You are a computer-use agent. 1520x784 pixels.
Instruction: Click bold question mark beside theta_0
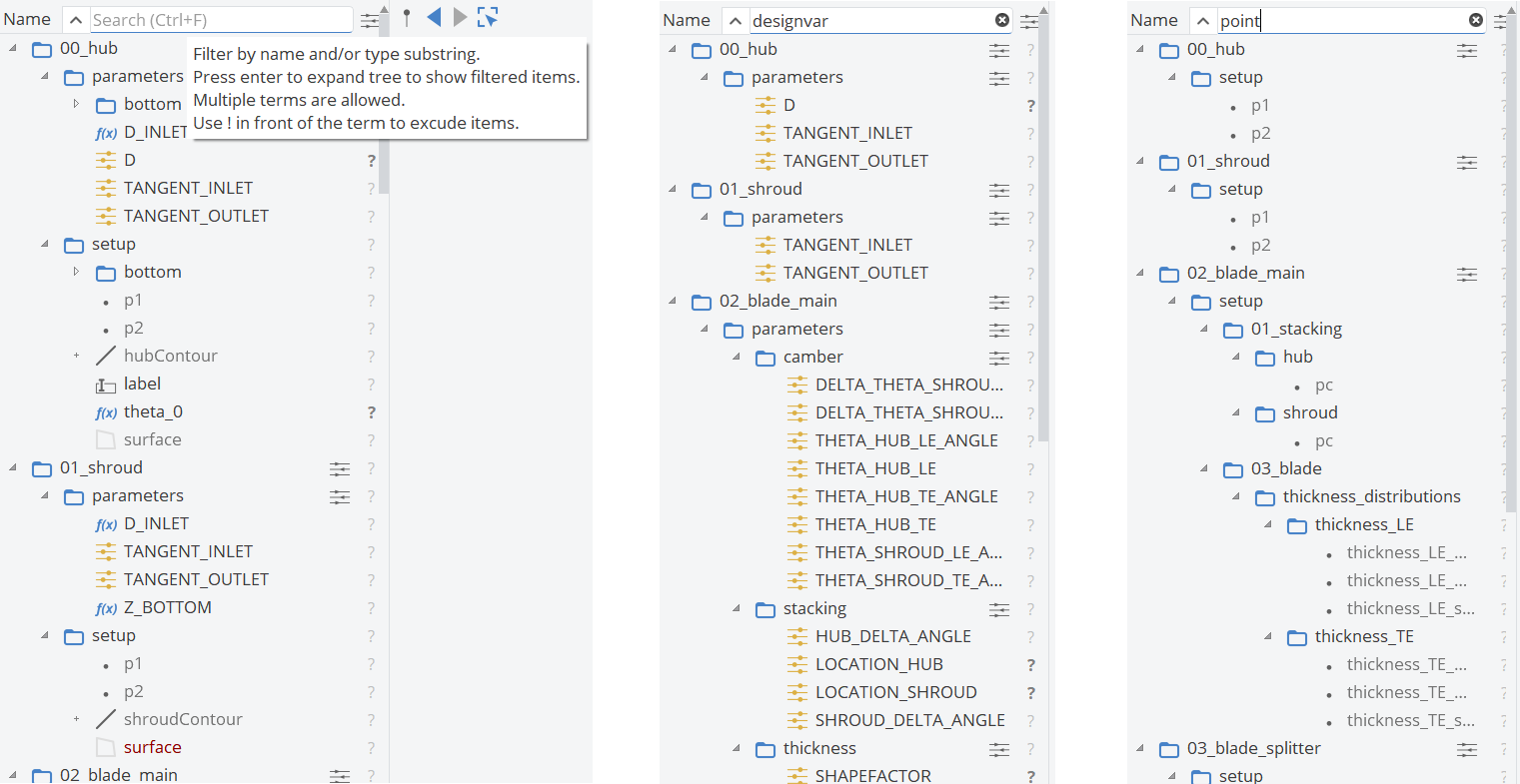pyautogui.click(x=371, y=412)
